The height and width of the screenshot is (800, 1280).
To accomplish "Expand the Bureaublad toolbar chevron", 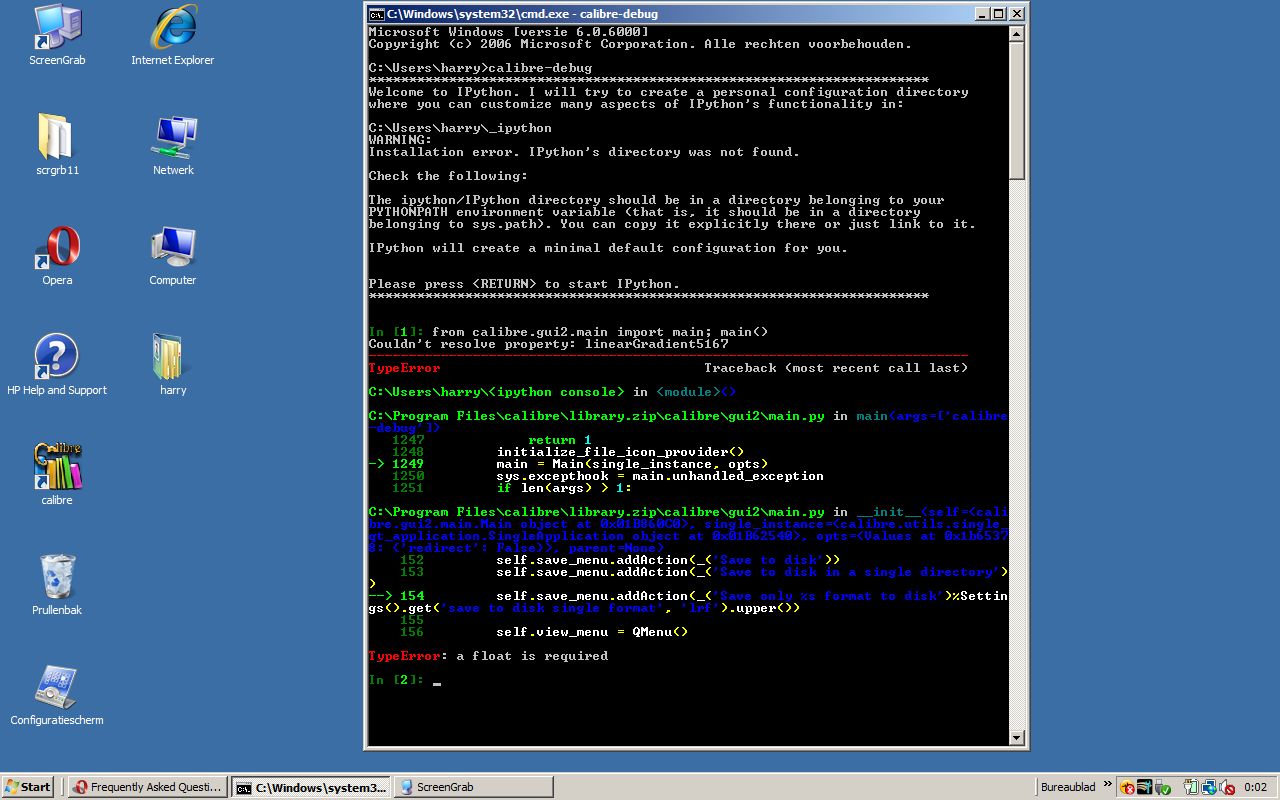I will [x=1107, y=786].
